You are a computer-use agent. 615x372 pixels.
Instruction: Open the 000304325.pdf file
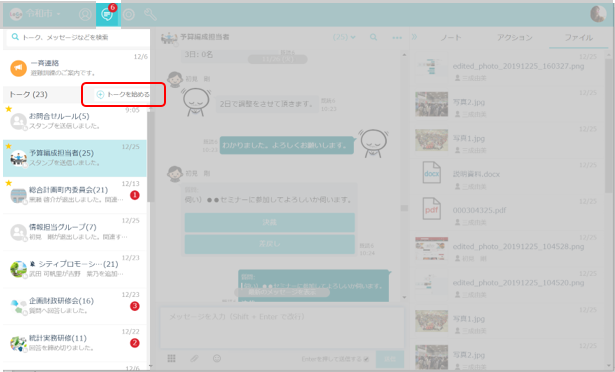[x=479, y=210]
